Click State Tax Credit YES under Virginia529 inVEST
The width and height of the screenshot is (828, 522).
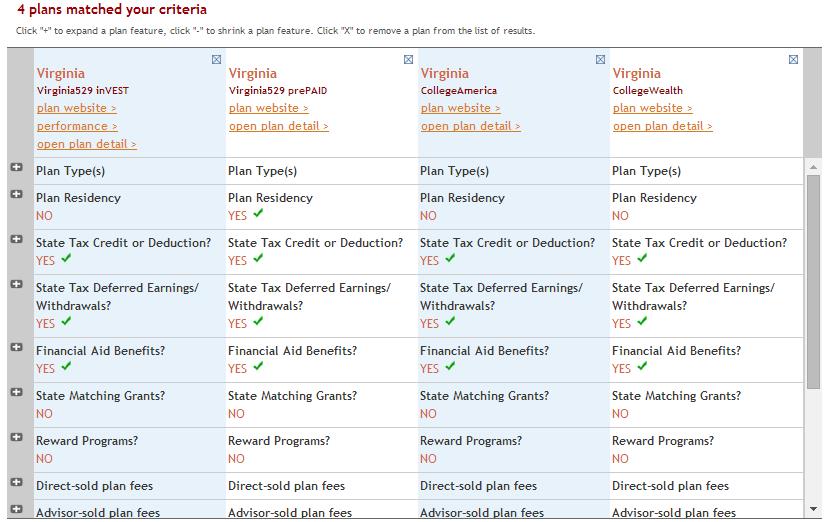tap(45, 261)
